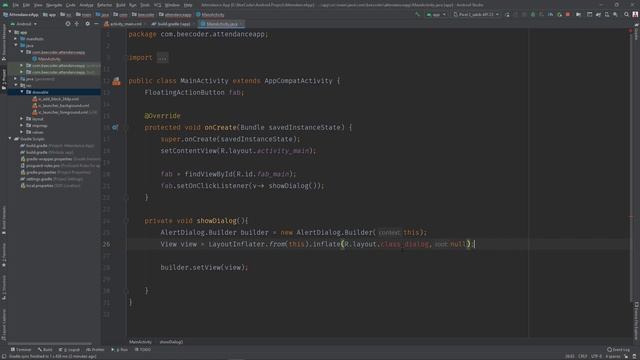Click the CRLF line separator status entry
This screenshot has height=360, width=640.
pyautogui.click(x=582, y=356)
